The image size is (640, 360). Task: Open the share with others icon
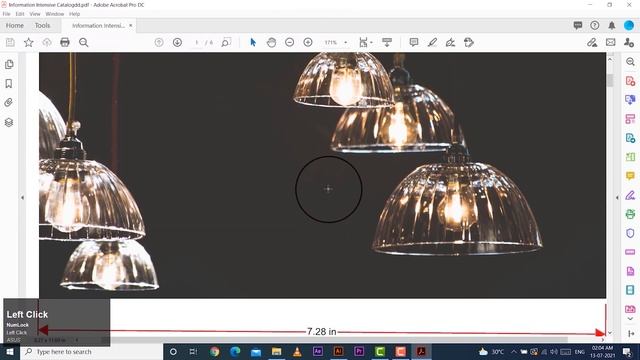[x=629, y=42]
